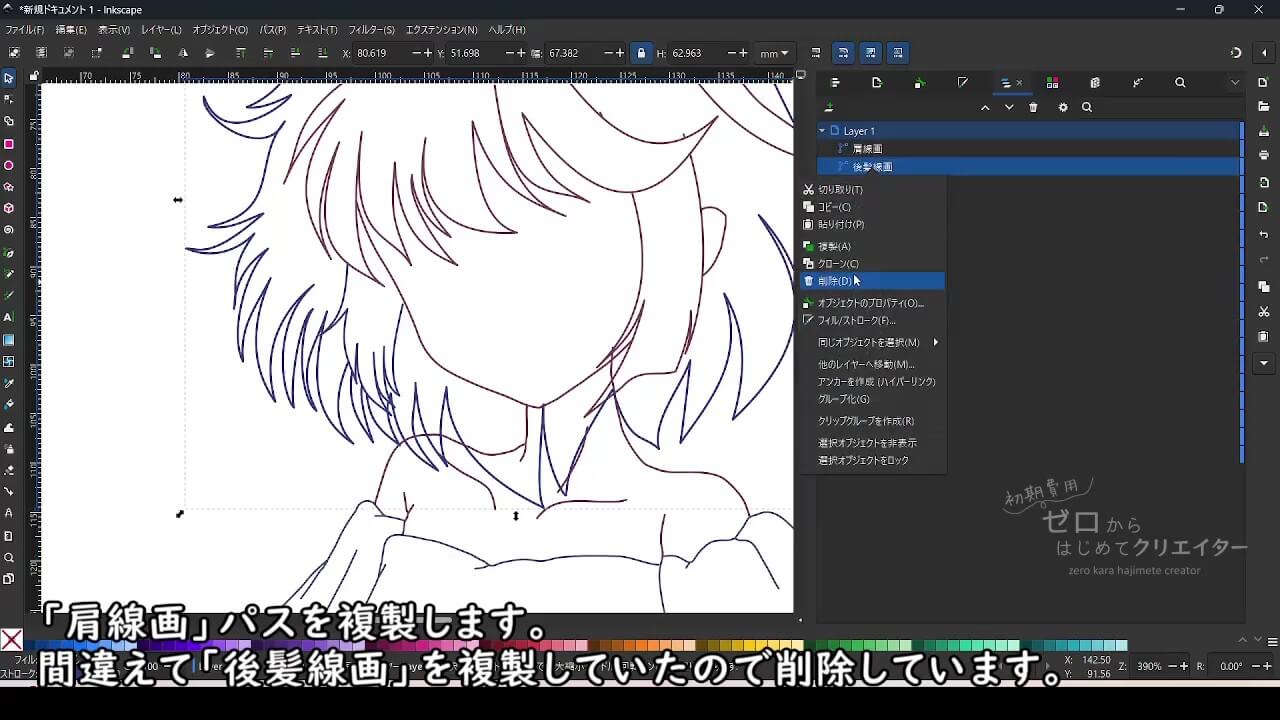Open the フィルター(S) menu
This screenshot has width=1280, height=720.
click(371, 30)
